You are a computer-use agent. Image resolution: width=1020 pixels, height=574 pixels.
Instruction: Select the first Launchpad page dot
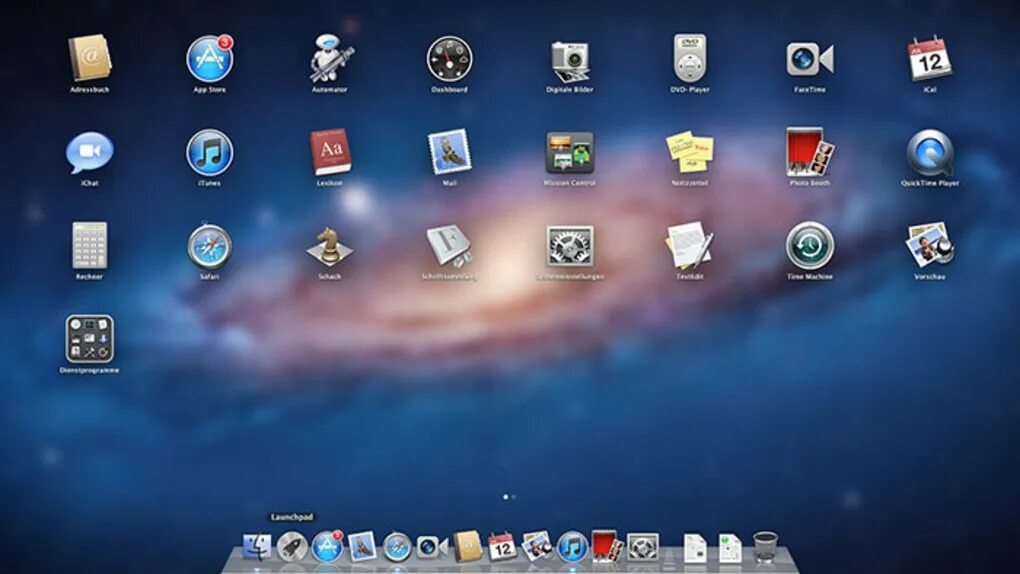pos(505,497)
